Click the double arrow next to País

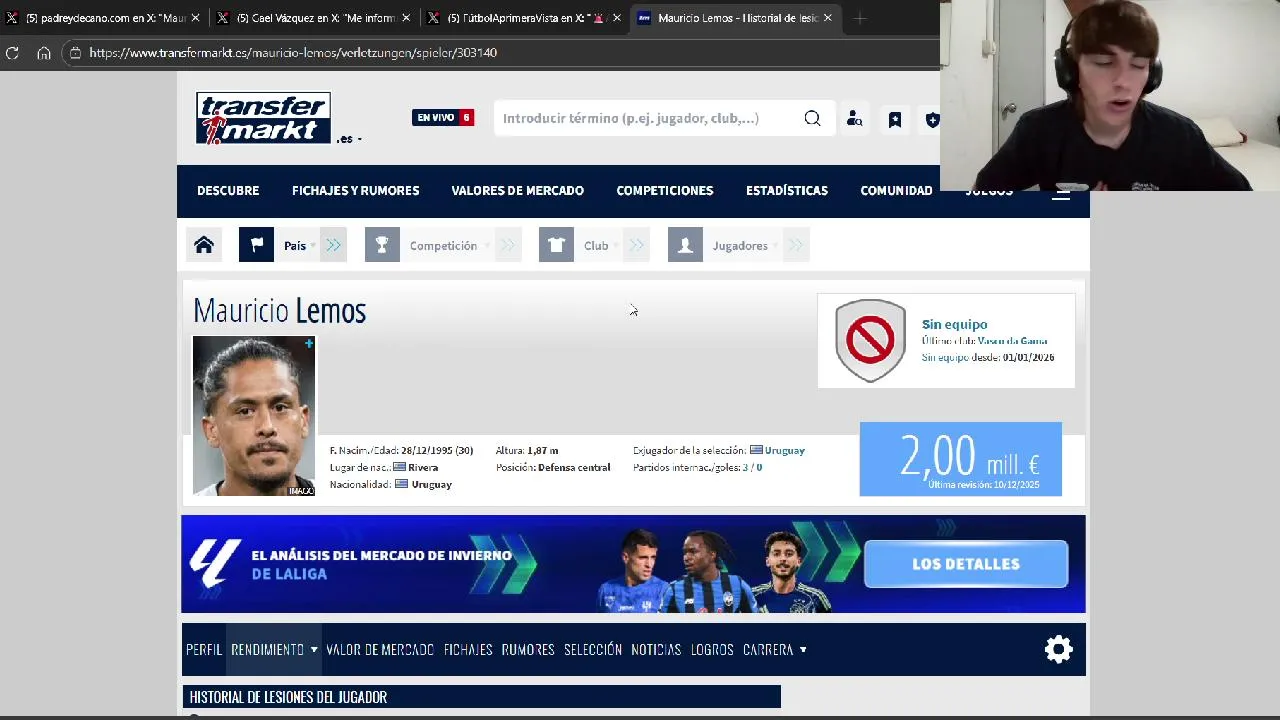point(333,245)
